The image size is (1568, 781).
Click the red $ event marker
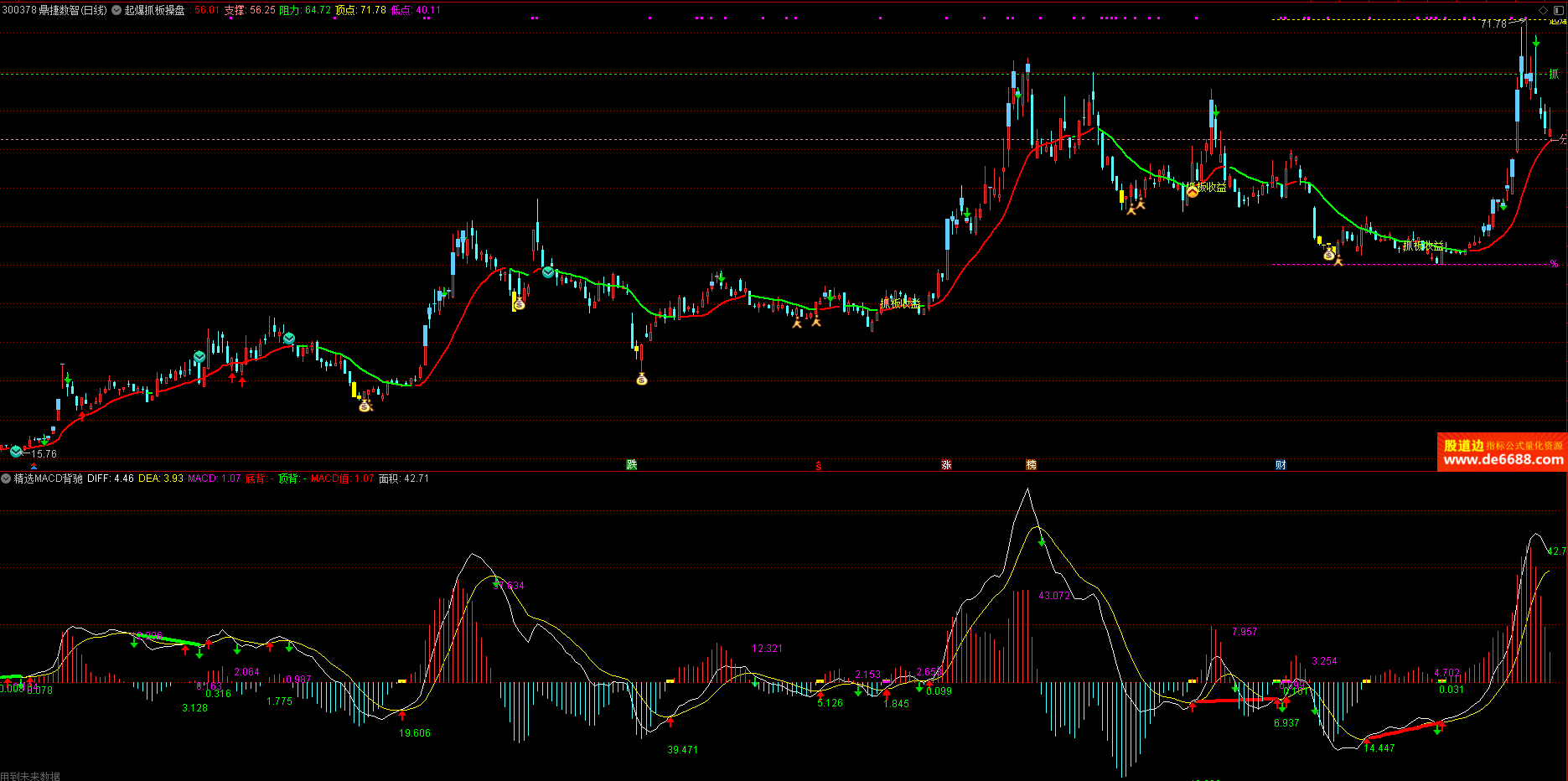[819, 466]
